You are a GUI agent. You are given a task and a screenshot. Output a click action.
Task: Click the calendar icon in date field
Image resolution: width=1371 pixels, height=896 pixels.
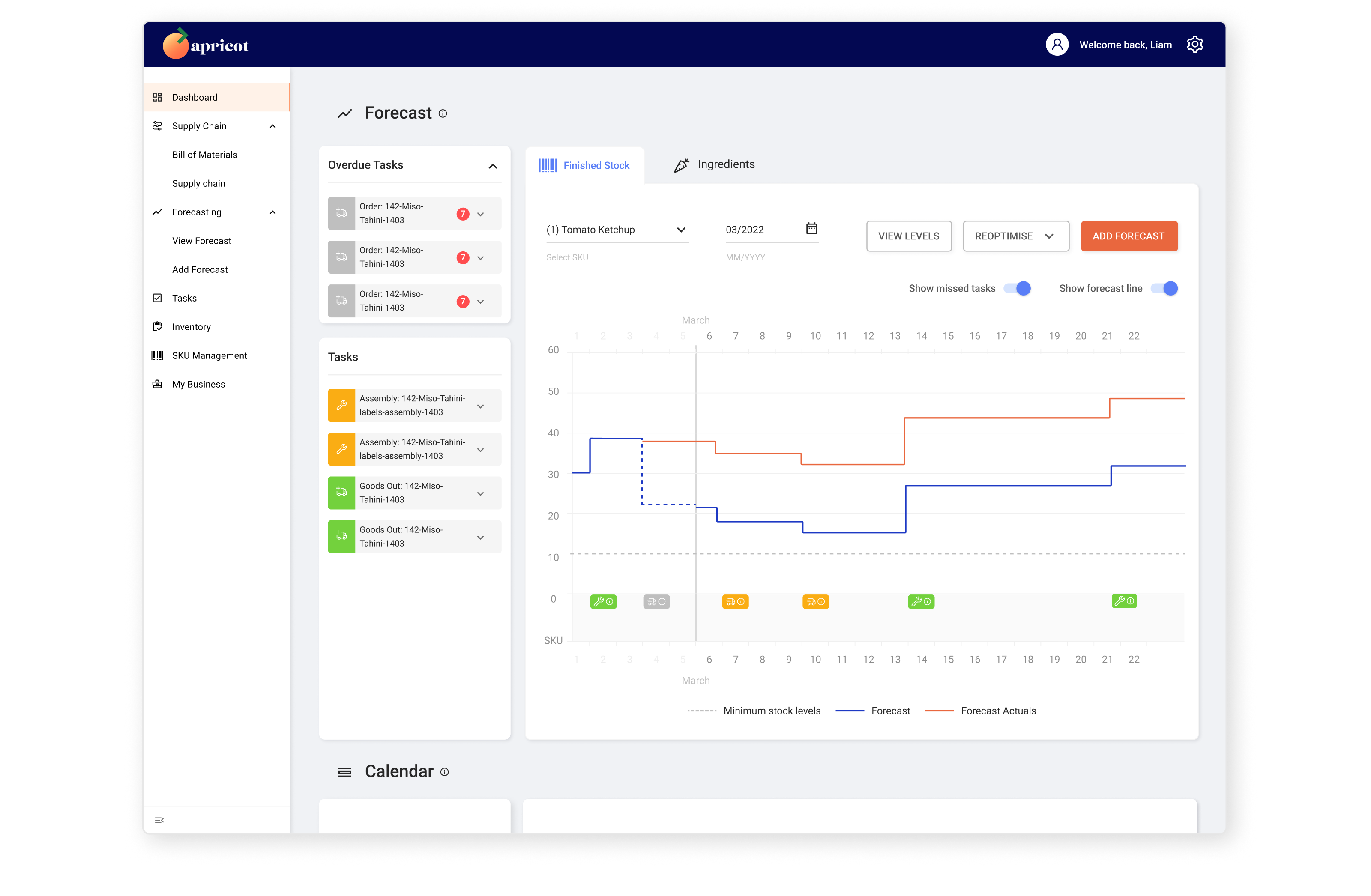pos(811,229)
